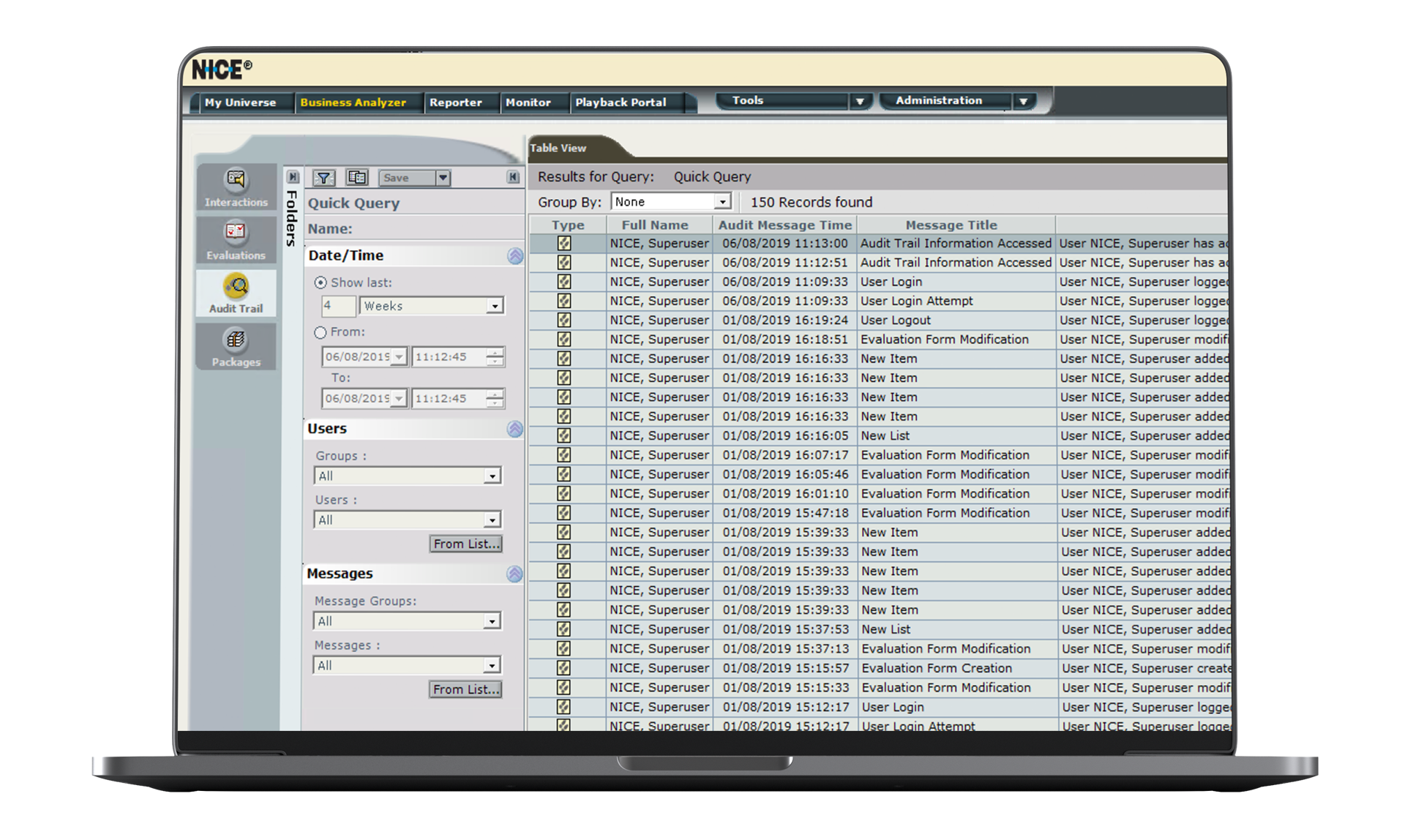Viewport: 1405px width, 840px height.
Task: Open the Administration menu
Action: coord(957,101)
